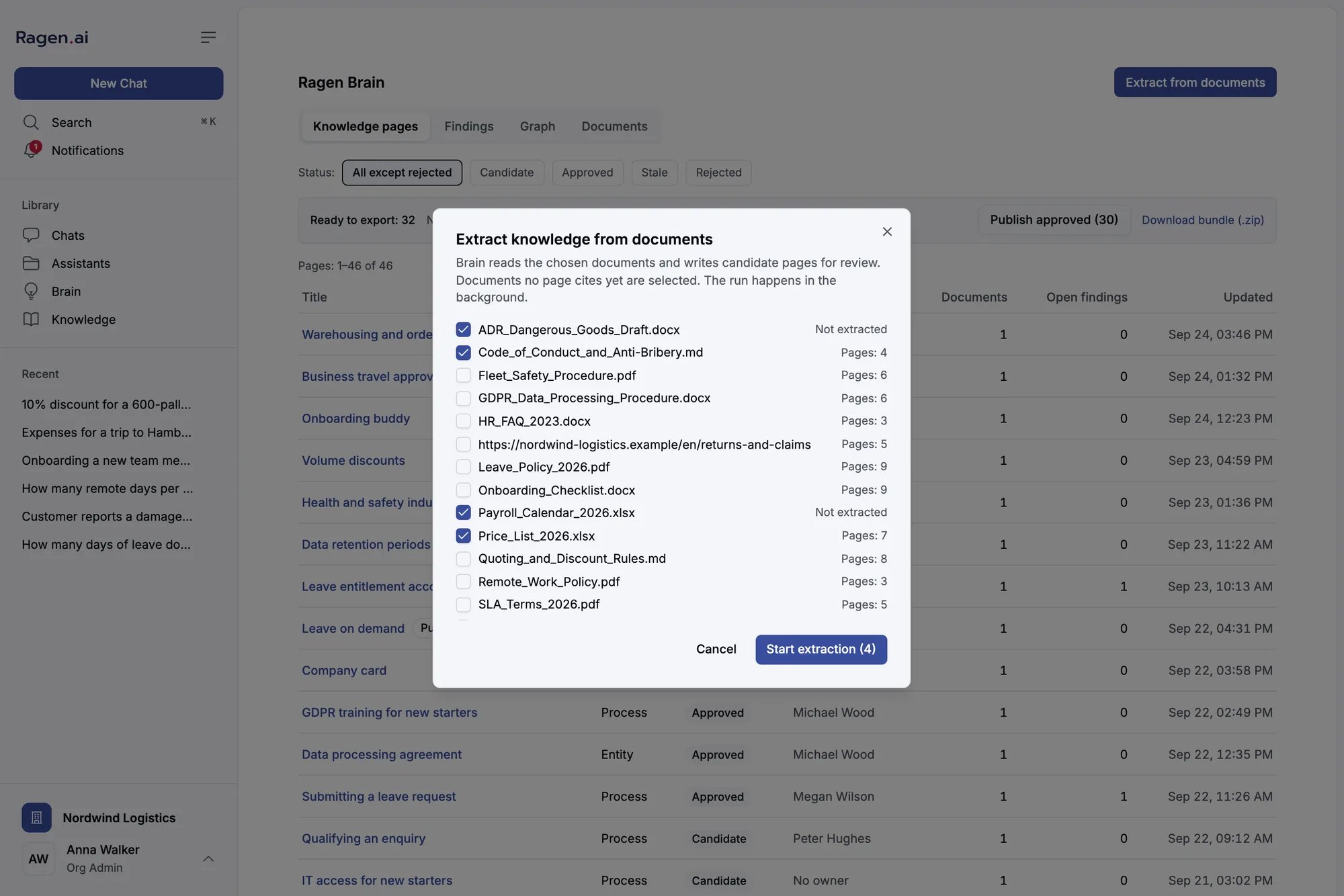This screenshot has height=896, width=1344.
Task: Click Publish approved (30)
Action: tap(1054, 220)
